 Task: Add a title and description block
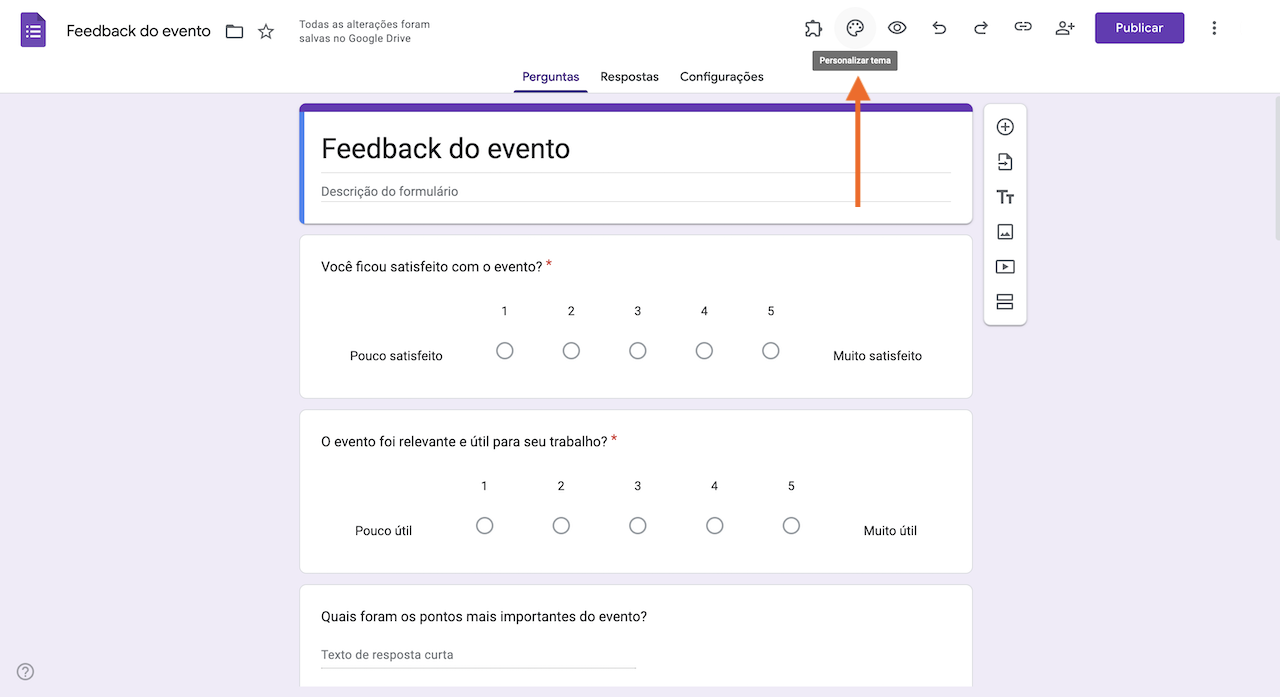(1005, 197)
